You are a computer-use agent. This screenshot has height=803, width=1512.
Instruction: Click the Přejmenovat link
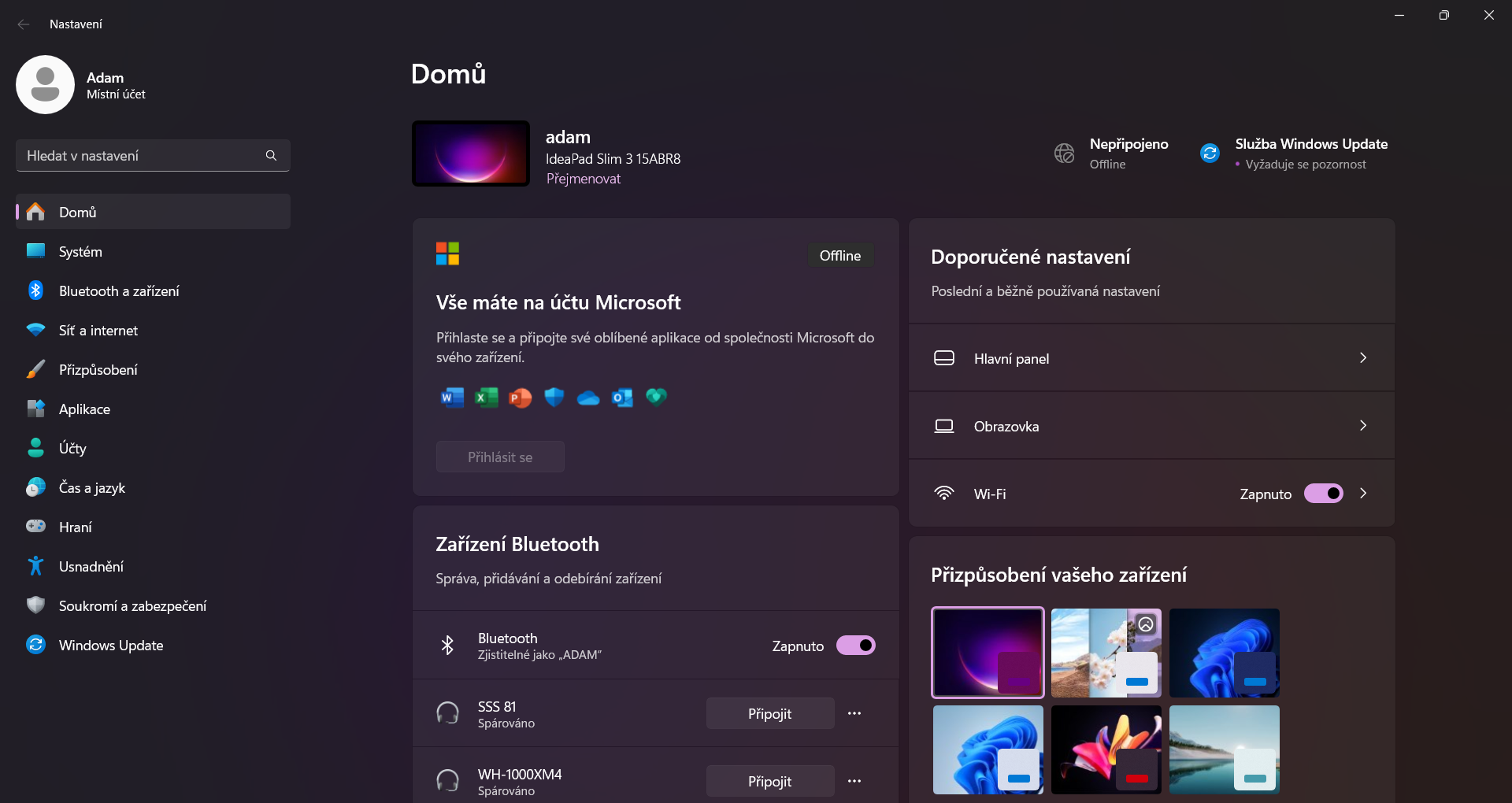pyautogui.click(x=584, y=179)
